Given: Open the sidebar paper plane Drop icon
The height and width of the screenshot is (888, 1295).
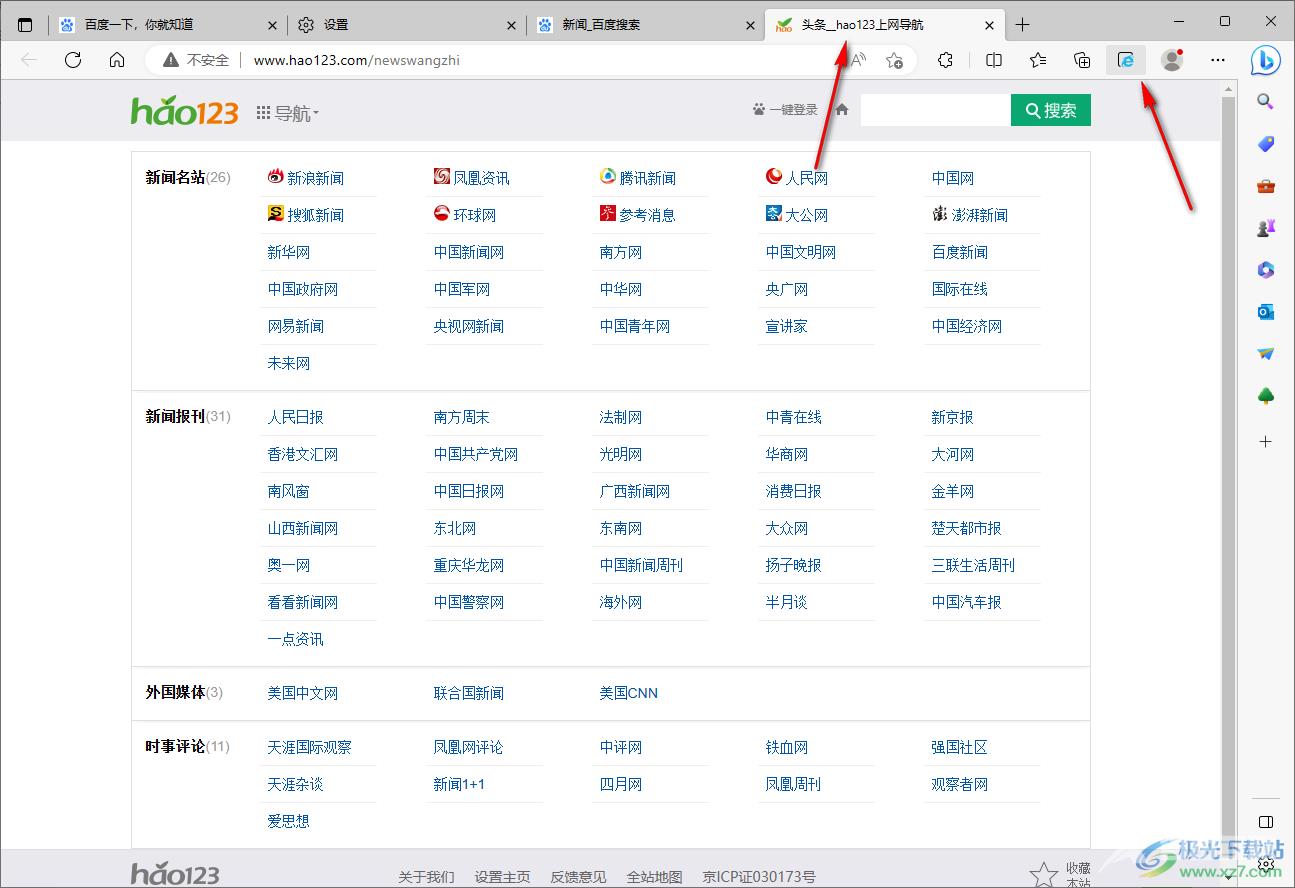Looking at the screenshot, I should click(1265, 354).
